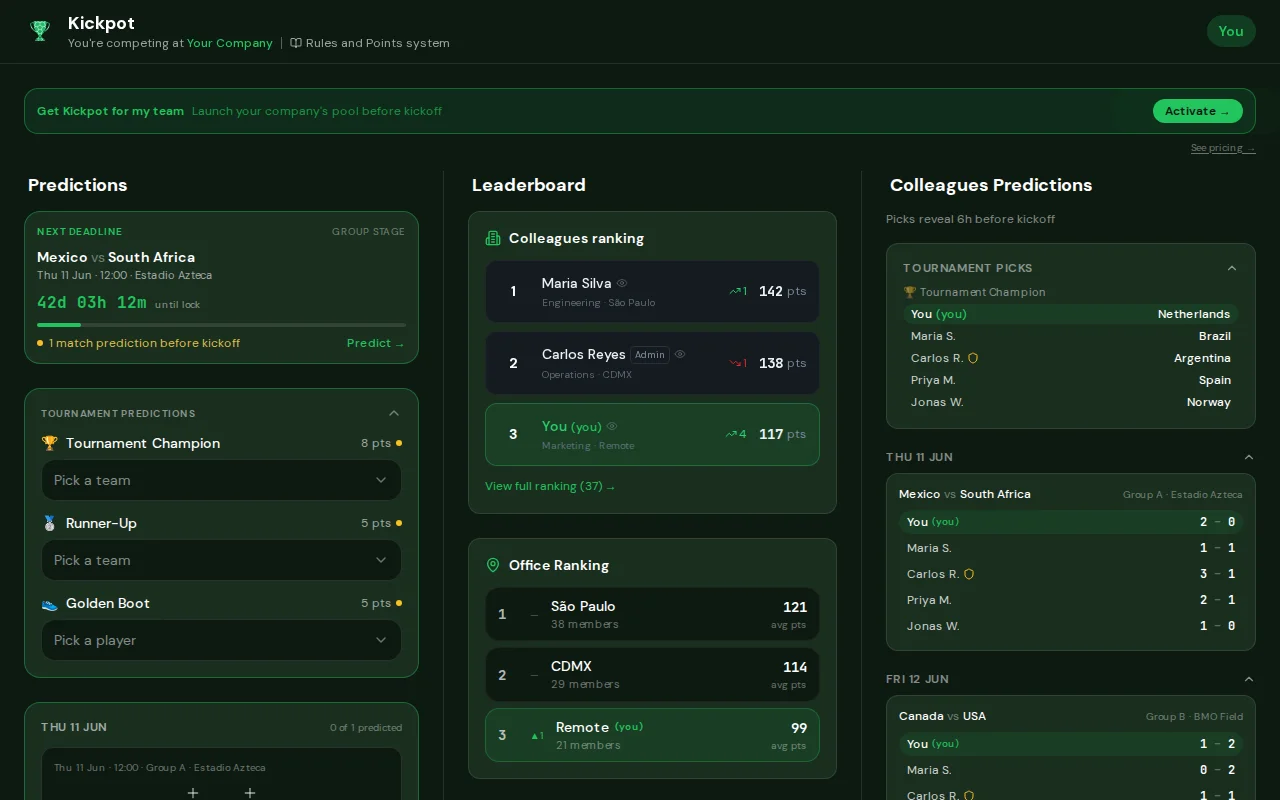Screen dimensions: 1280x800
Task: Click the Get Kickpot for my team text
Action: click(x=110, y=111)
